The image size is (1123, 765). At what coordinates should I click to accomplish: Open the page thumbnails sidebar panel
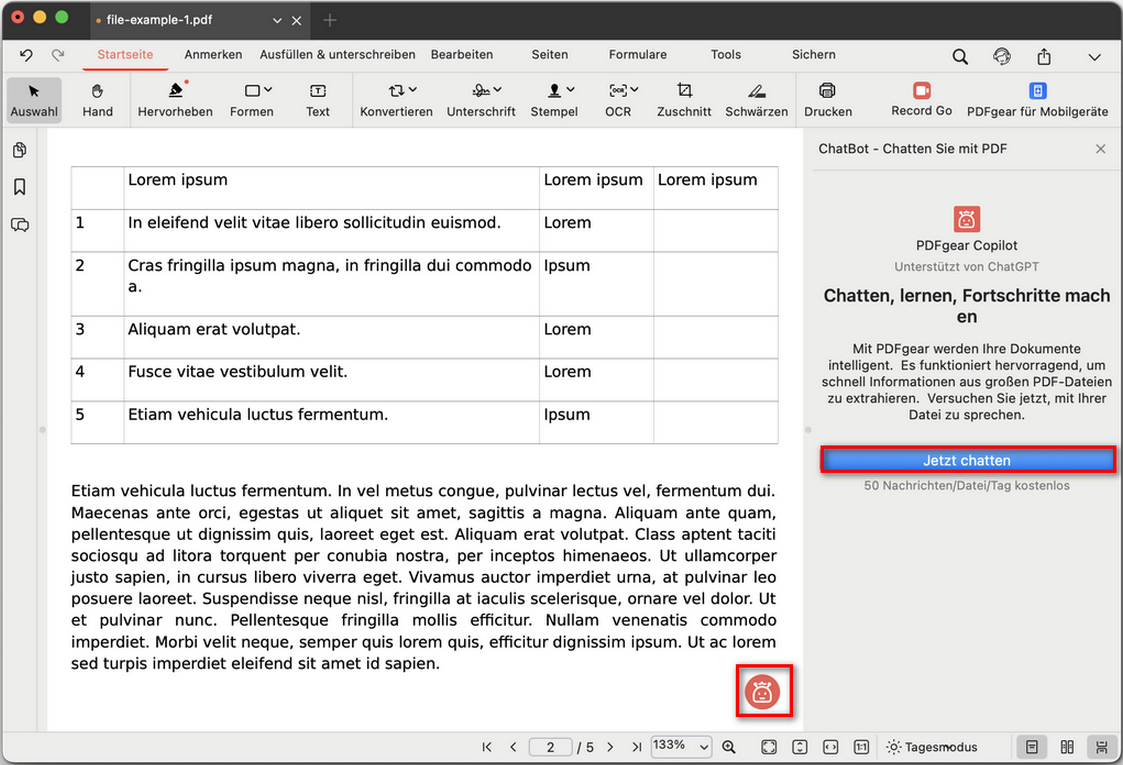point(20,148)
